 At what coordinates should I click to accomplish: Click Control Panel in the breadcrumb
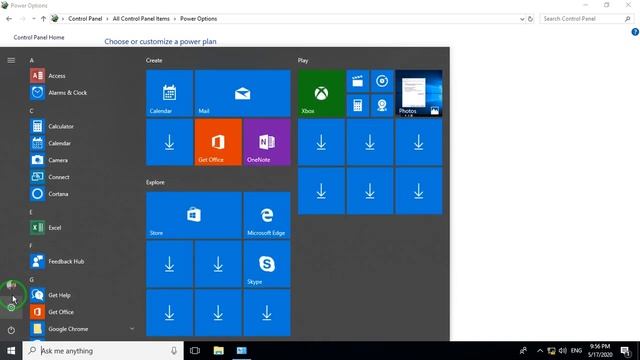(x=85, y=19)
